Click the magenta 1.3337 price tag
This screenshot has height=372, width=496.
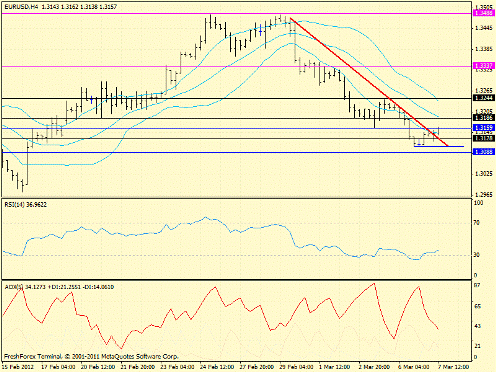tap(483, 66)
